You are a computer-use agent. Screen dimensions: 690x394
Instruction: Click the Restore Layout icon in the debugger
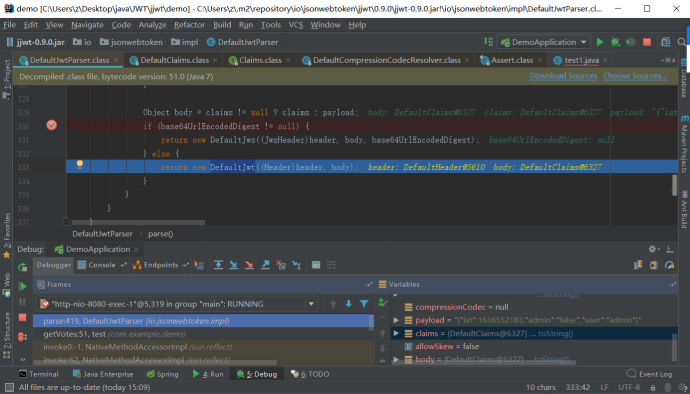point(638,265)
